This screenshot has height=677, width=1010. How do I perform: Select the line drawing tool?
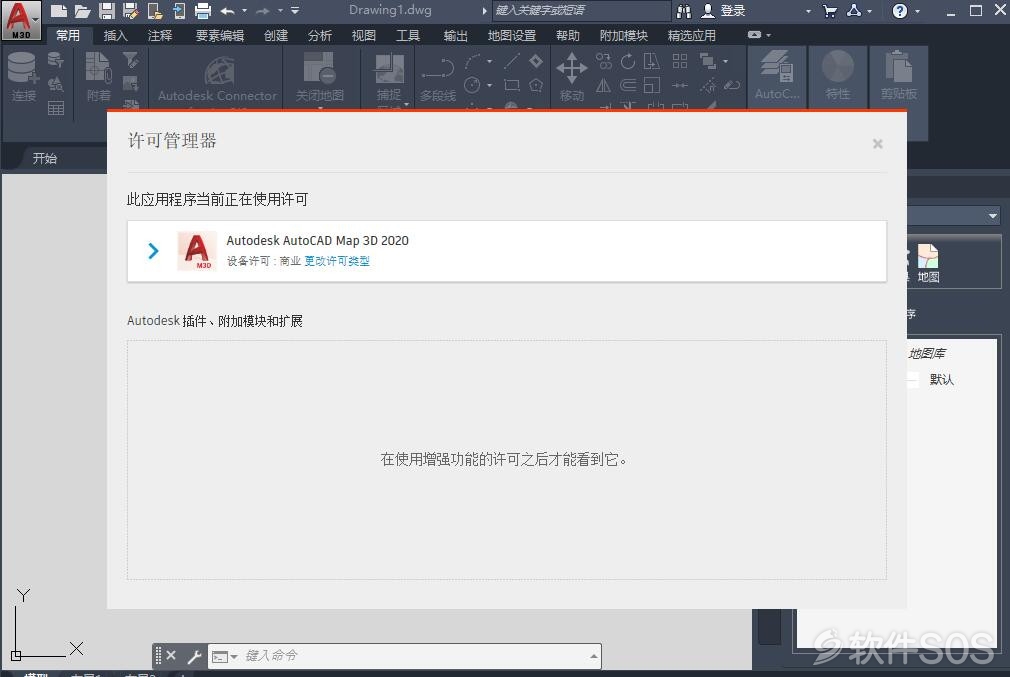[x=511, y=61]
